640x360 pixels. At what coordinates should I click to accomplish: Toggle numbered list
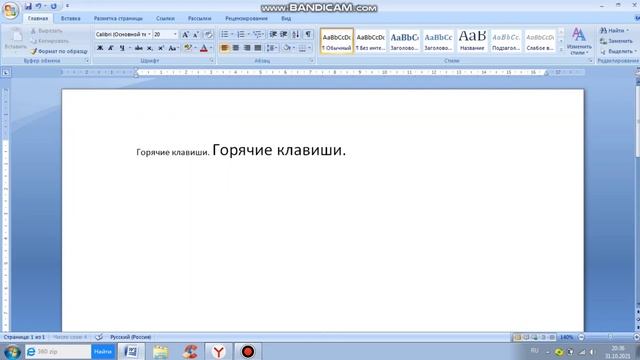[241, 35]
